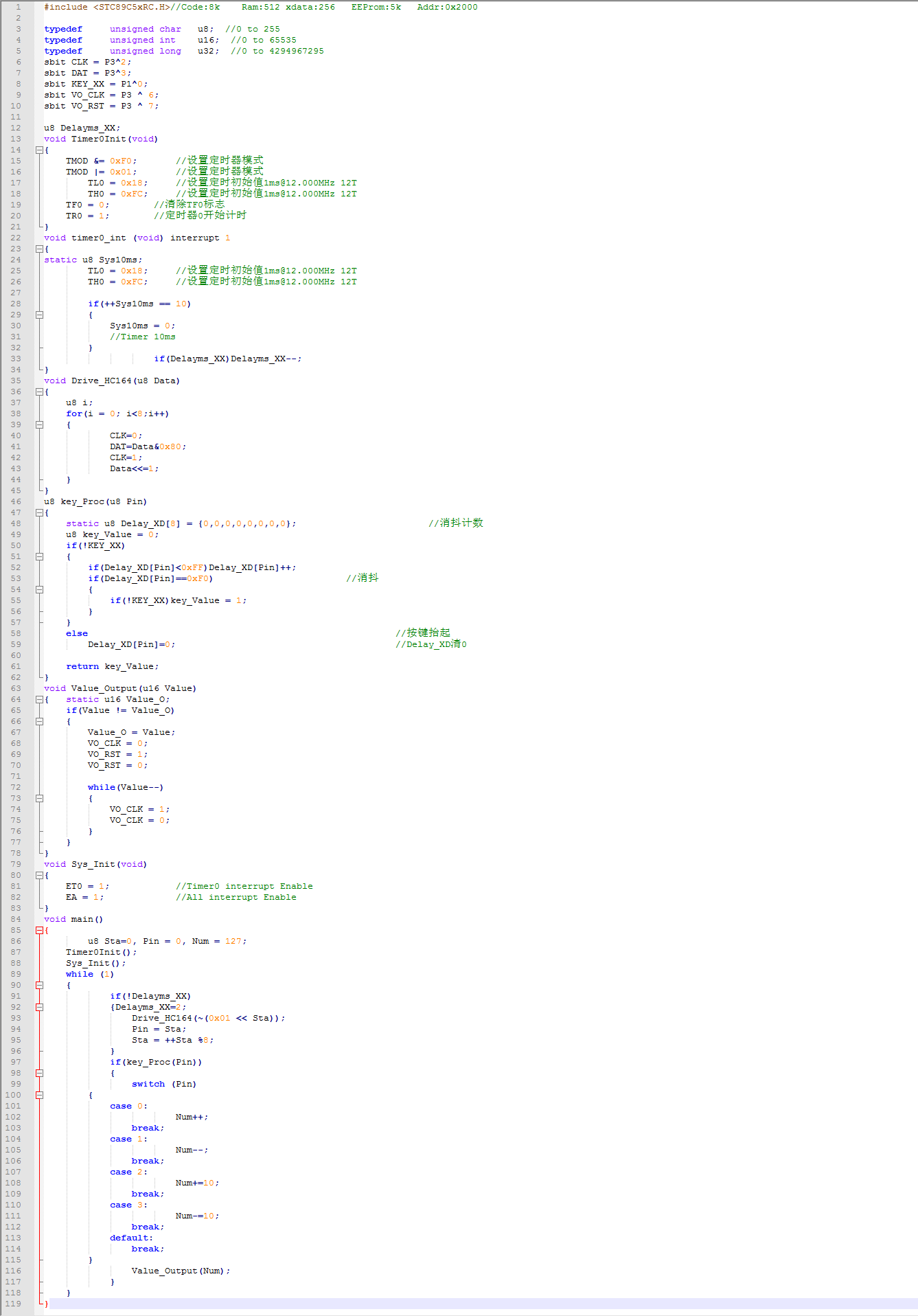Click the 'void main()' header on line 84
The height and width of the screenshot is (1316, 918).
pyautogui.click(x=73, y=919)
